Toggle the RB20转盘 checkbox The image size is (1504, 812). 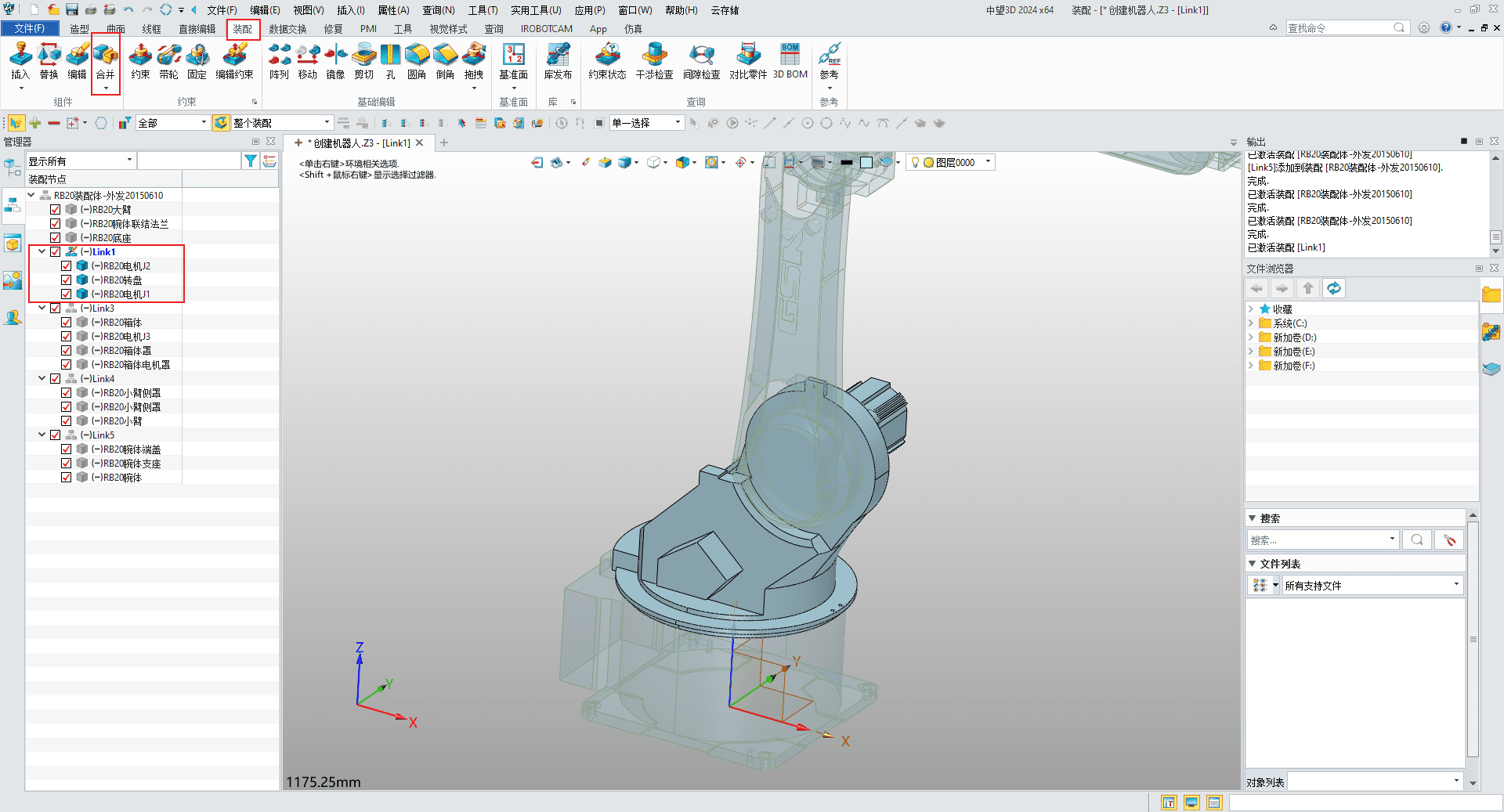pyautogui.click(x=67, y=280)
